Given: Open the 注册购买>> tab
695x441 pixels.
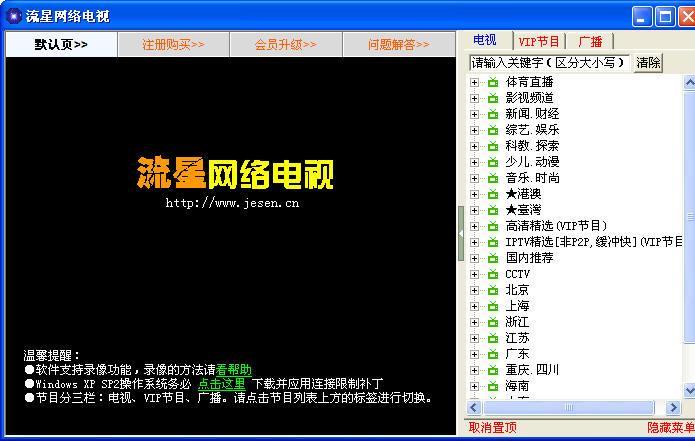Looking at the screenshot, I should [173, 44].
